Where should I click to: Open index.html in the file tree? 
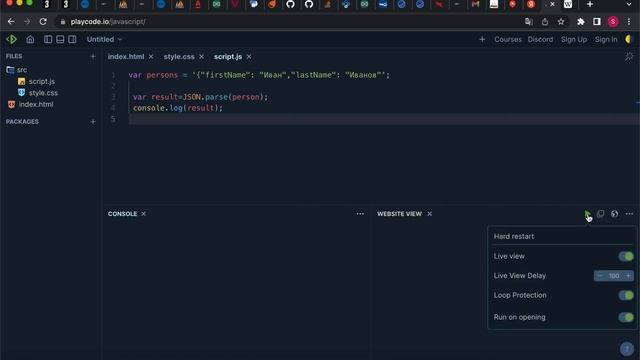31,104
